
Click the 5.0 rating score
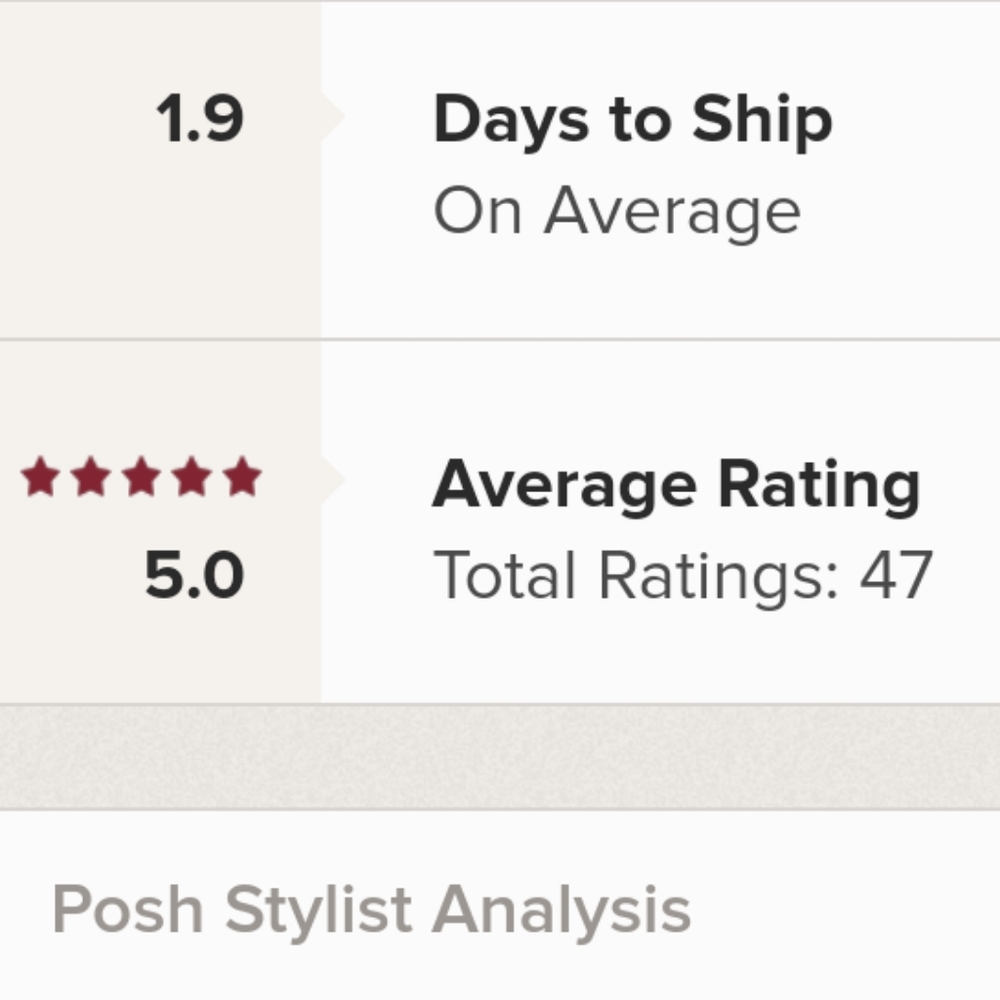195,575
